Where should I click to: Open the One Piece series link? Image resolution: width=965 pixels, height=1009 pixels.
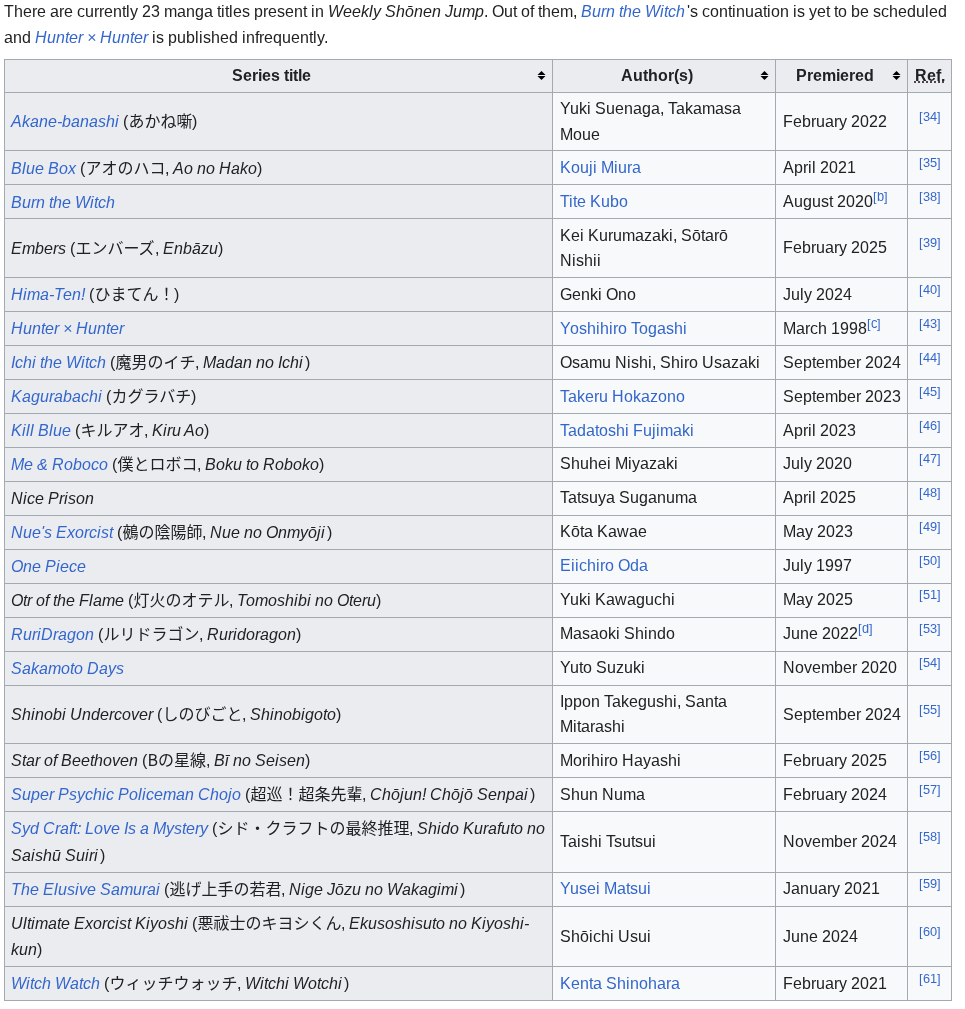tap(48, 567)
